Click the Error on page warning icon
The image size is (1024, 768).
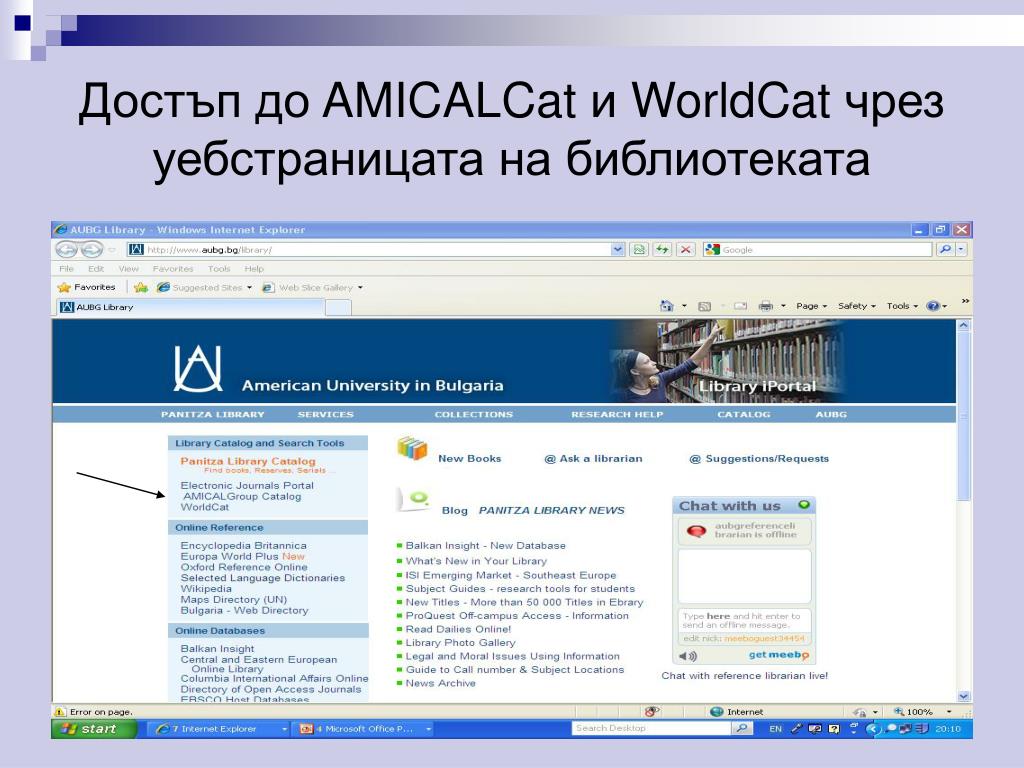tap(60, 712)
